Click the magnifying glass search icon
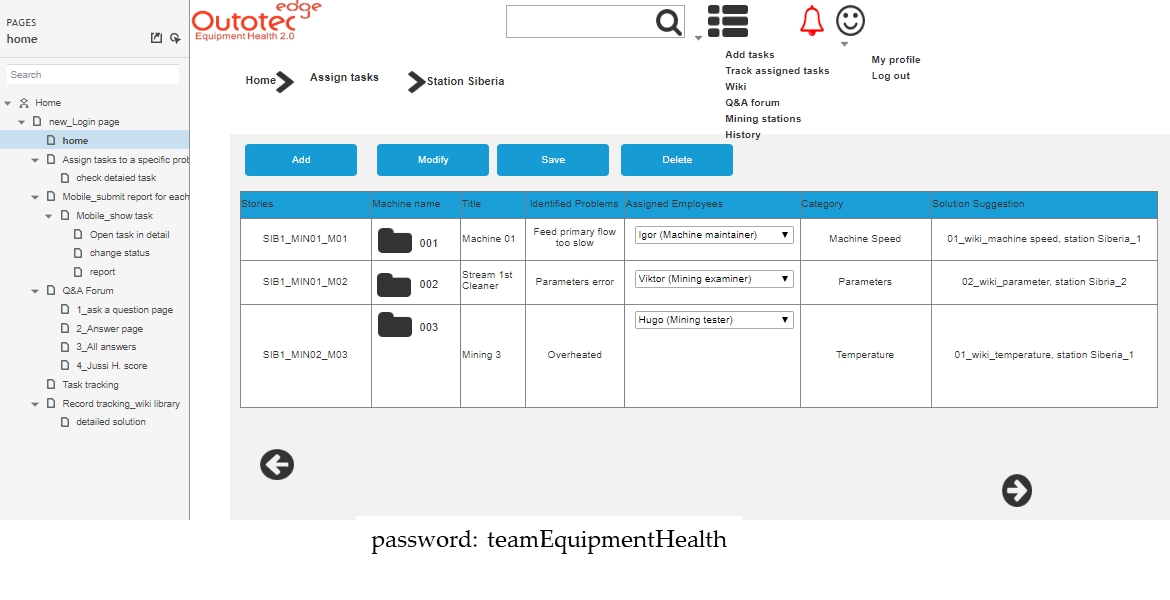The image size is (1170, 600). point(669,22)
